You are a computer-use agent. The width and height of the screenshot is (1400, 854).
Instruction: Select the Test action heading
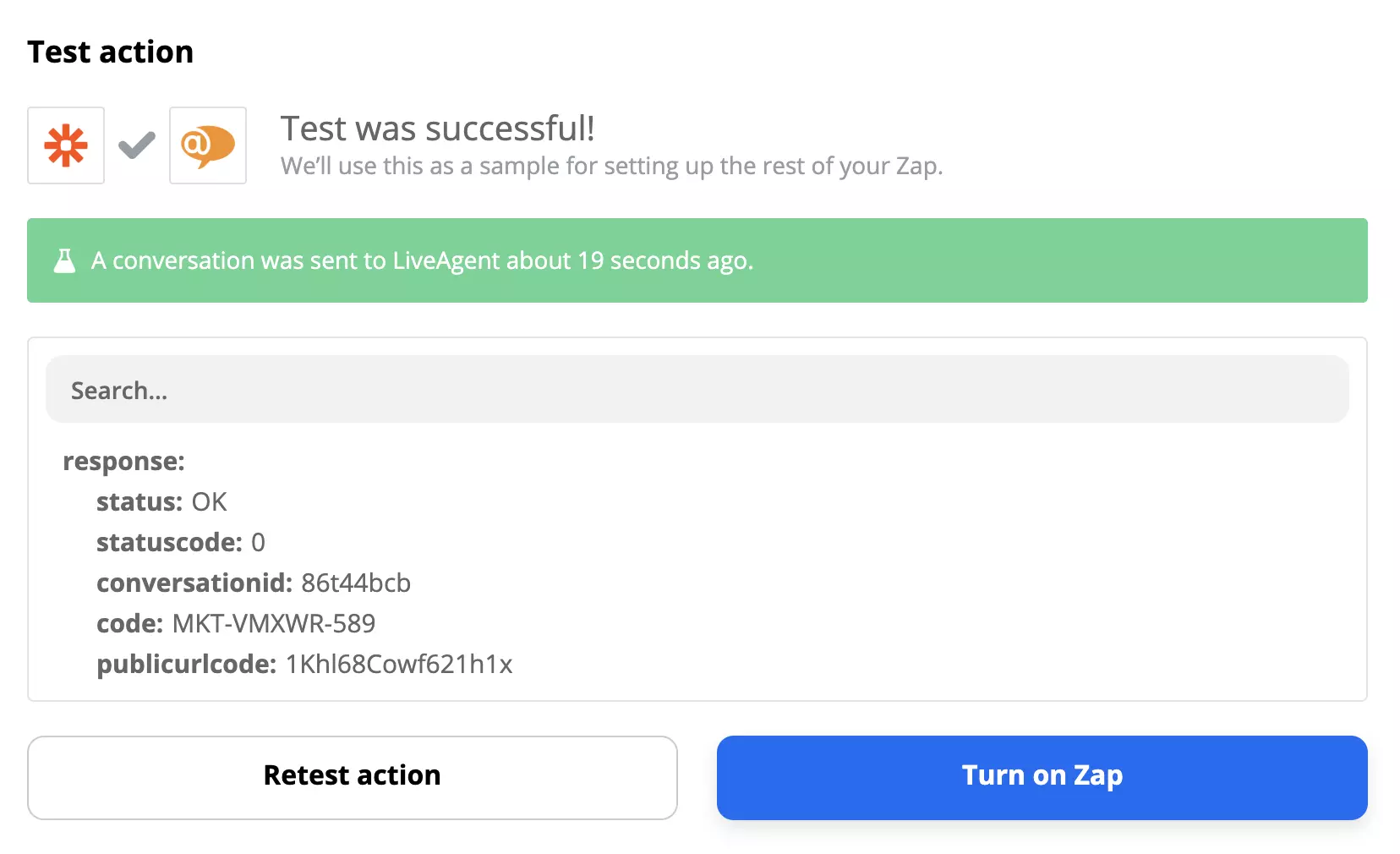pyautogui.click(x=110, y=52)
